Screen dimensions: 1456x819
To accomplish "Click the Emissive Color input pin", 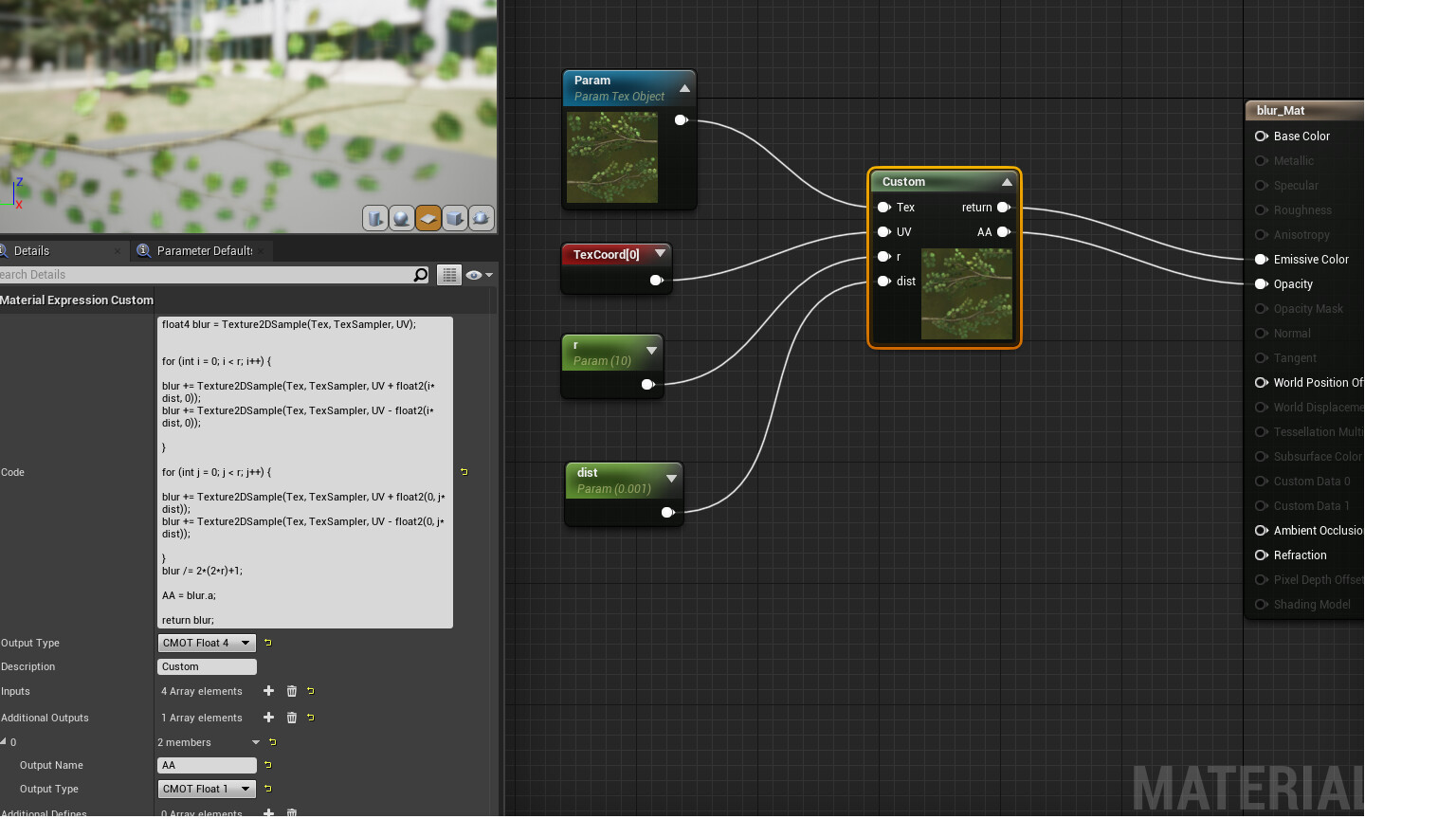I will point(1262,260).
